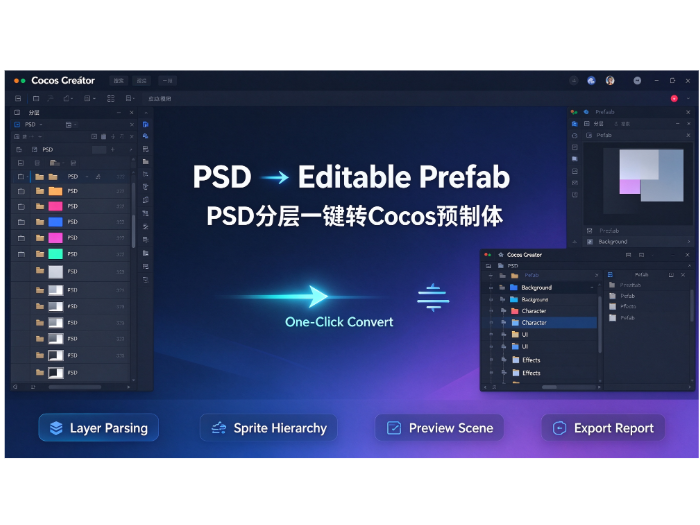The width and height of the screenshot is (700, 525).
Task: Select the UI item with the yellow folder
Action: (541, 334)
